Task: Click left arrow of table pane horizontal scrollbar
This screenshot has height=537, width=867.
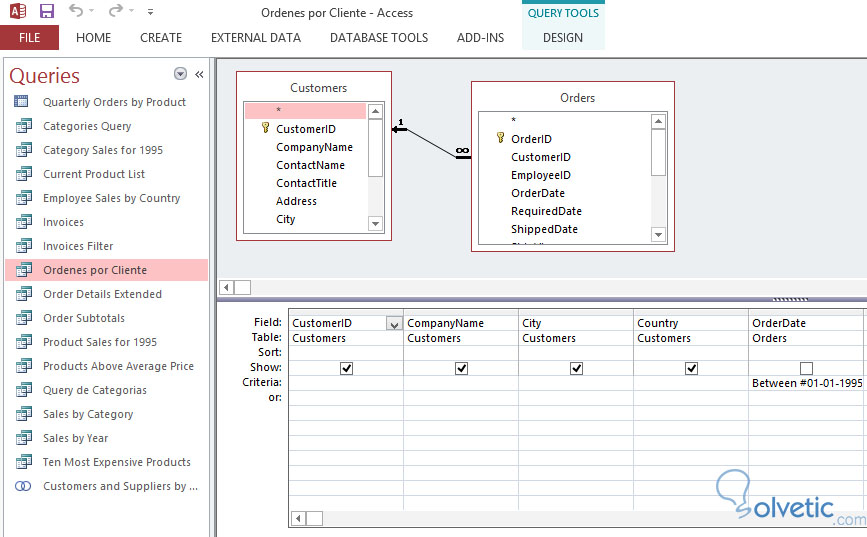Action: pos(226,288)
